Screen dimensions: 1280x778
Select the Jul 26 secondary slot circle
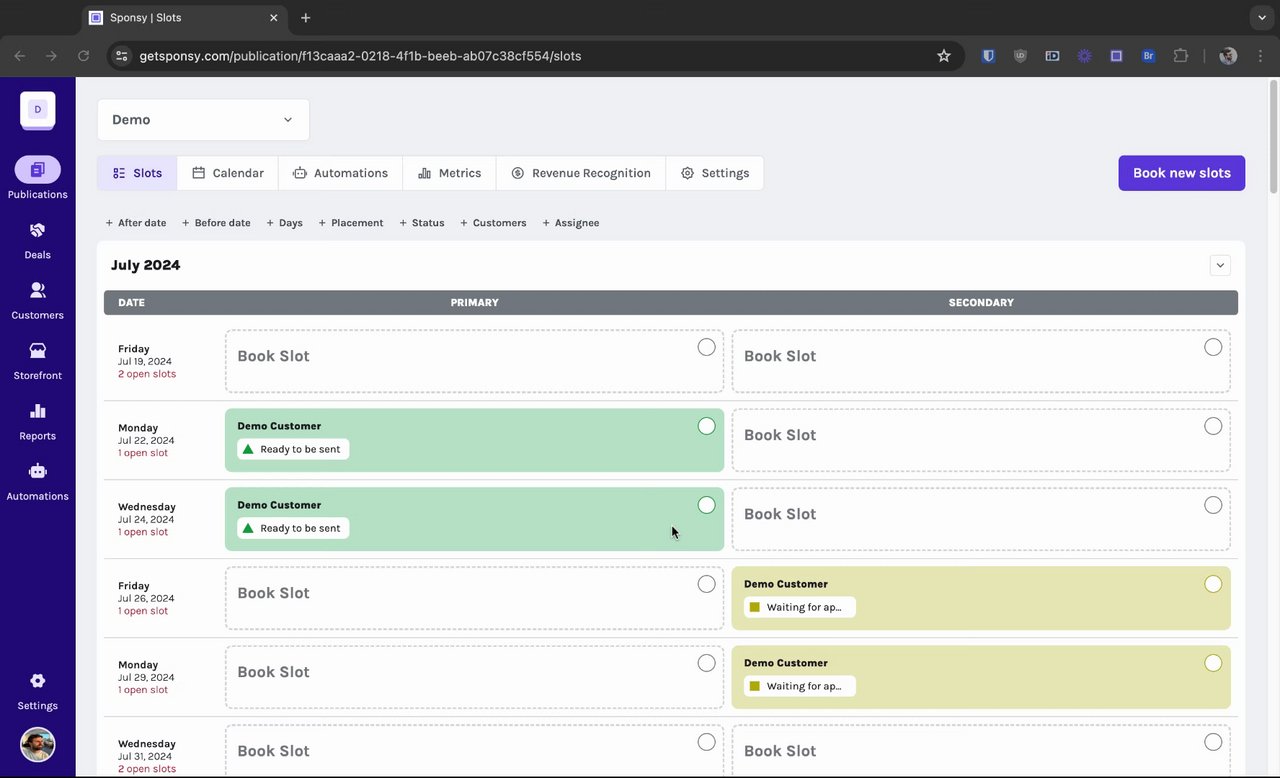(x=1213, y=584)
